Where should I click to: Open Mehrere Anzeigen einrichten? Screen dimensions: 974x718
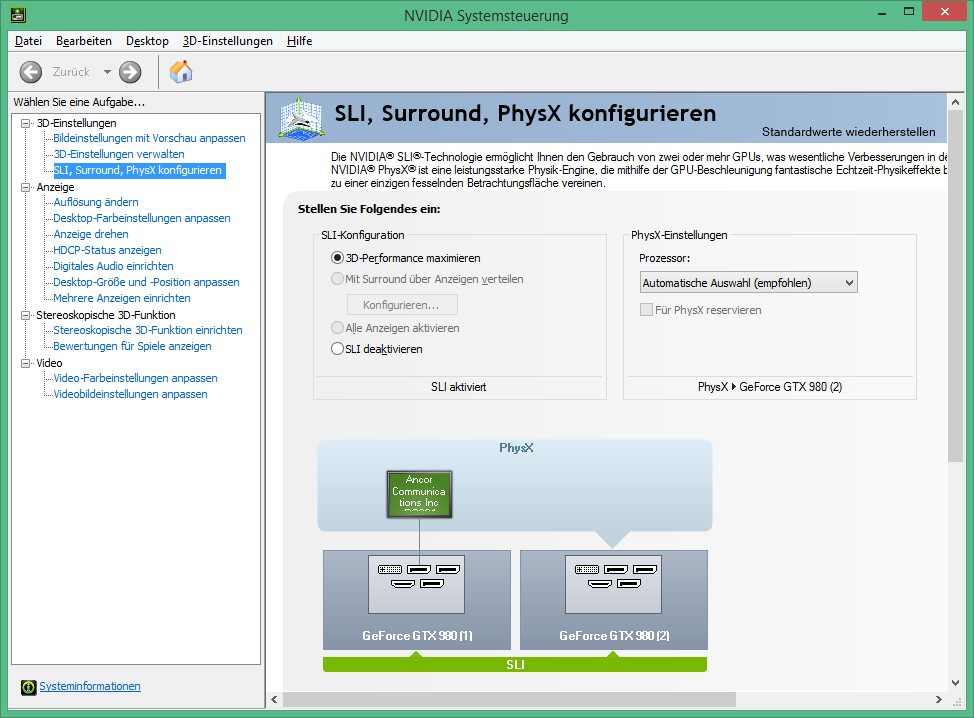pyautogui.click(x=122, y=298)
